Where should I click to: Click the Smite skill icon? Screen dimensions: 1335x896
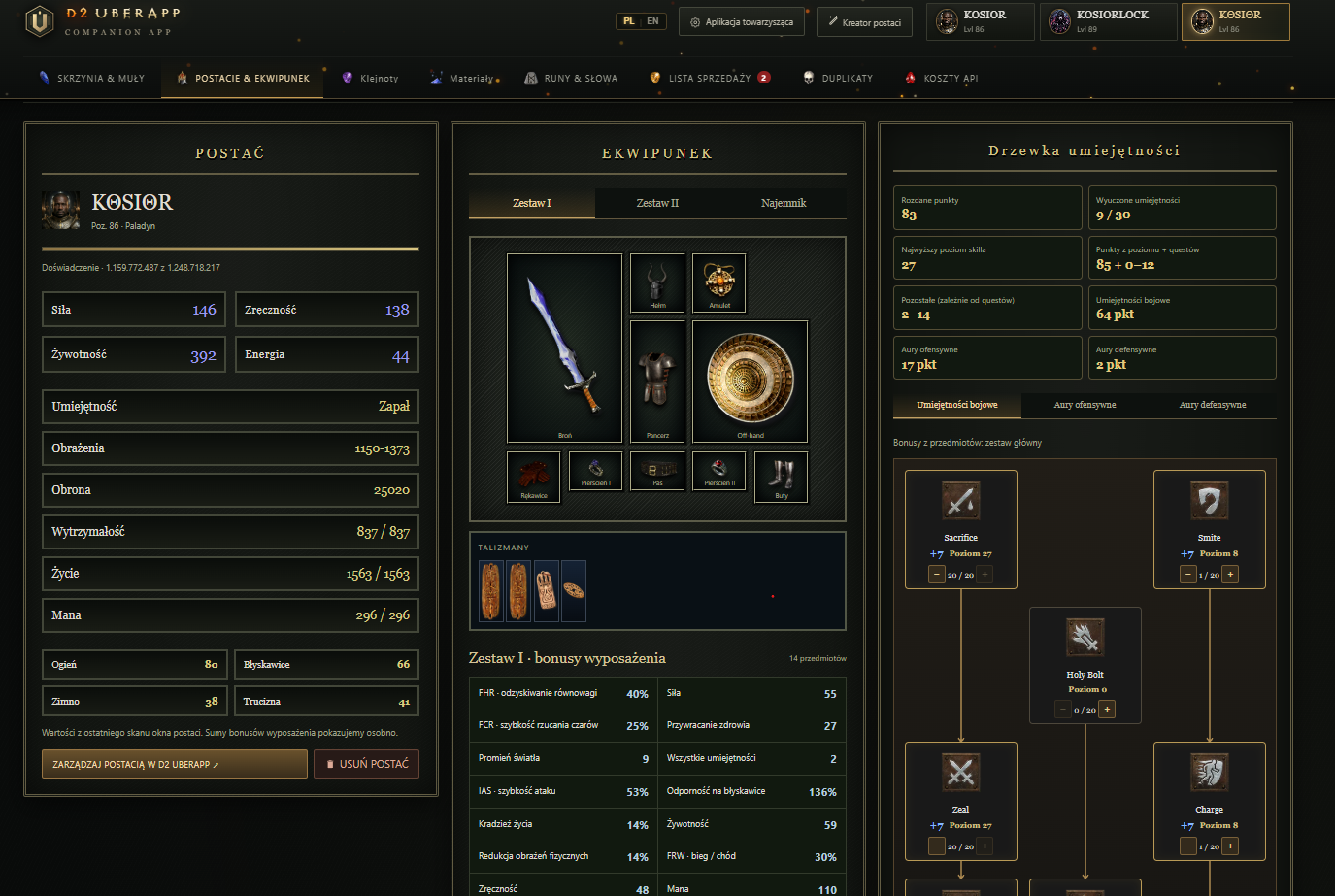pos(1209,501)
